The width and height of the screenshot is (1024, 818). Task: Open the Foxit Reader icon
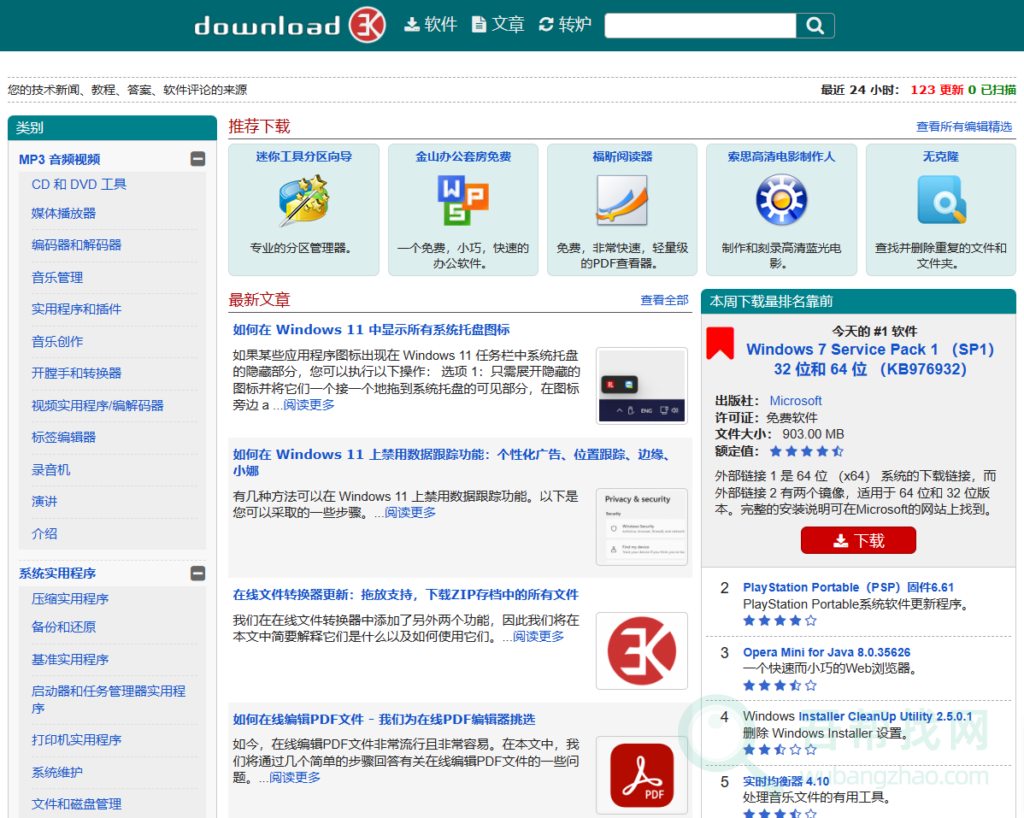coord(622,201)
